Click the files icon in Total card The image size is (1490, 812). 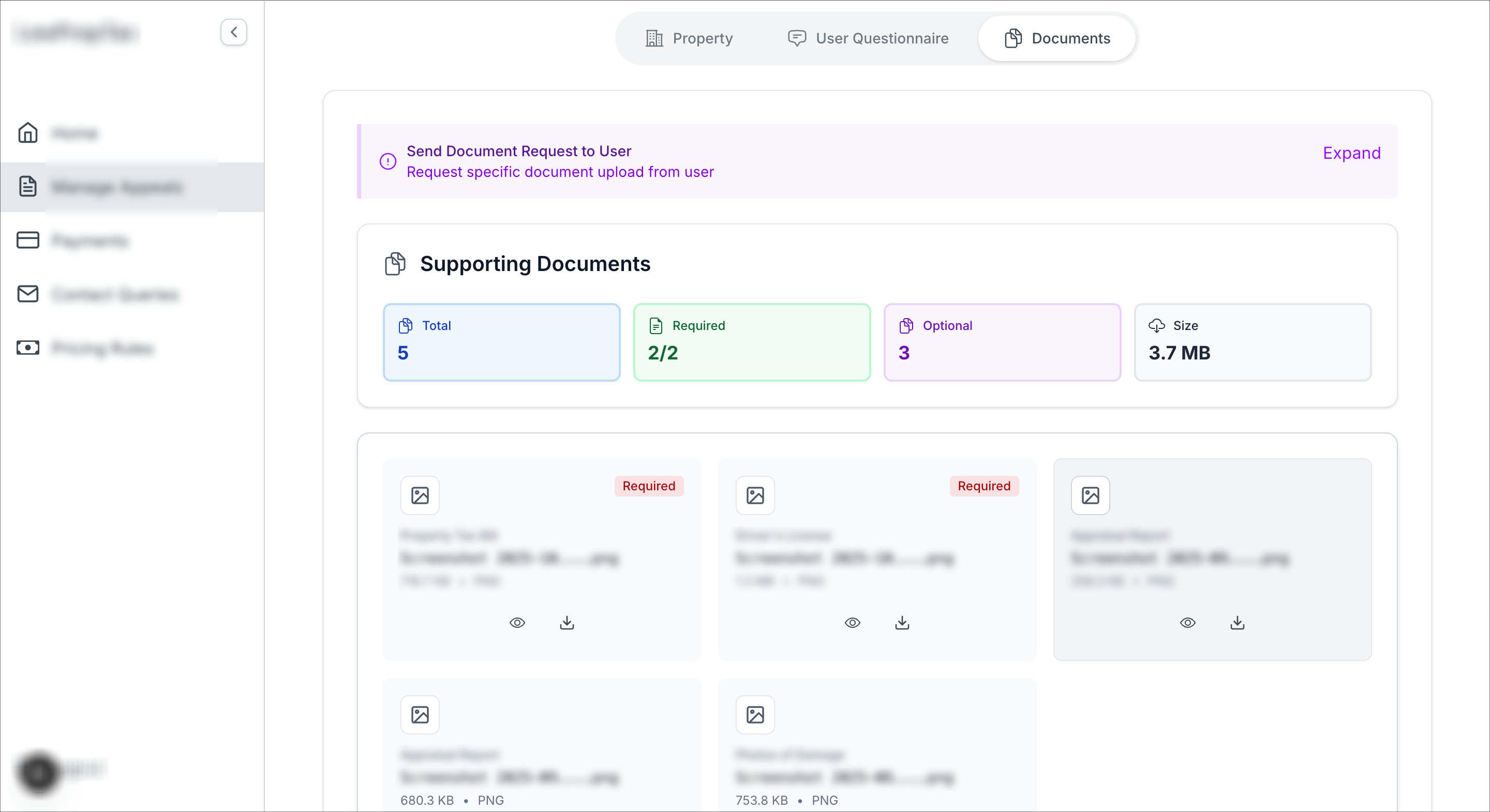(x=406, y=326)
